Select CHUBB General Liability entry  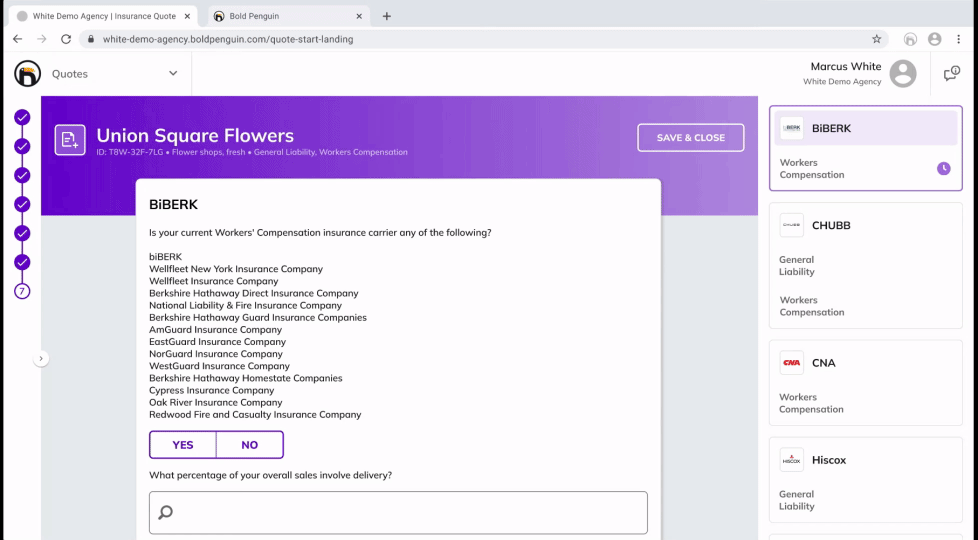(x=797, y=266)
